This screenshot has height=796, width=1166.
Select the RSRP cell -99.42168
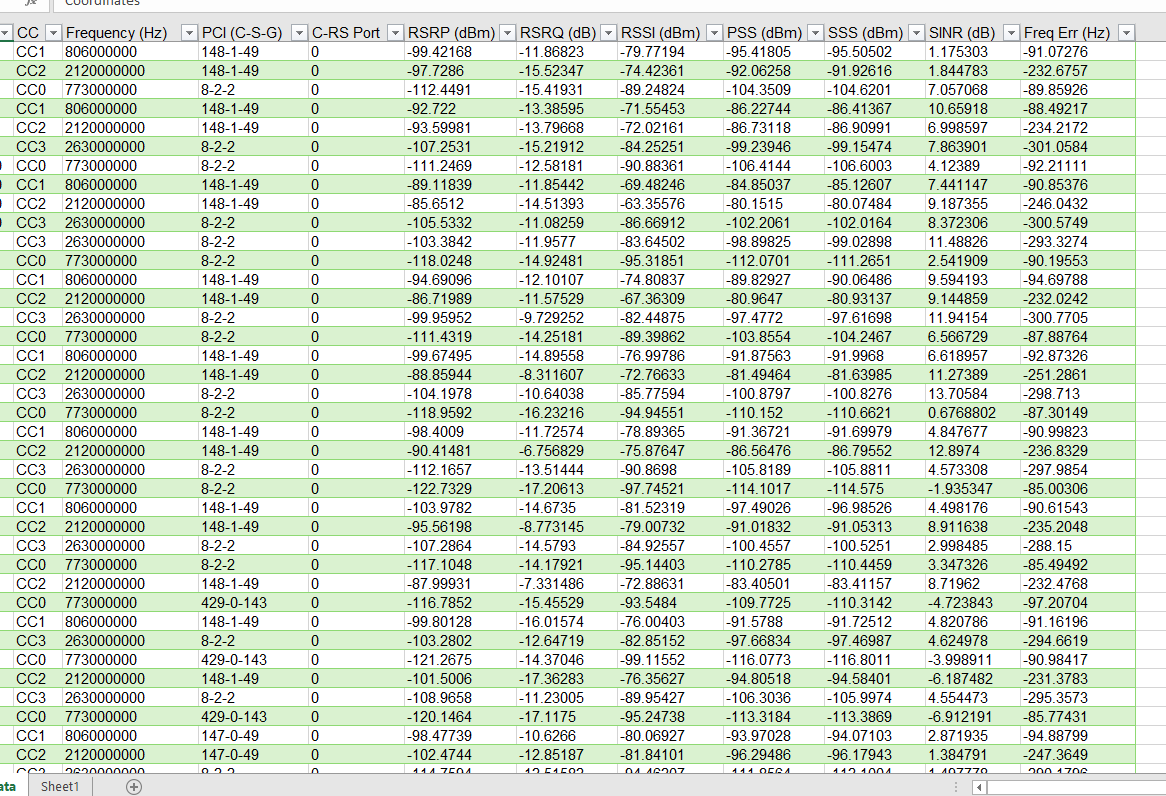[x=460, y=52]
